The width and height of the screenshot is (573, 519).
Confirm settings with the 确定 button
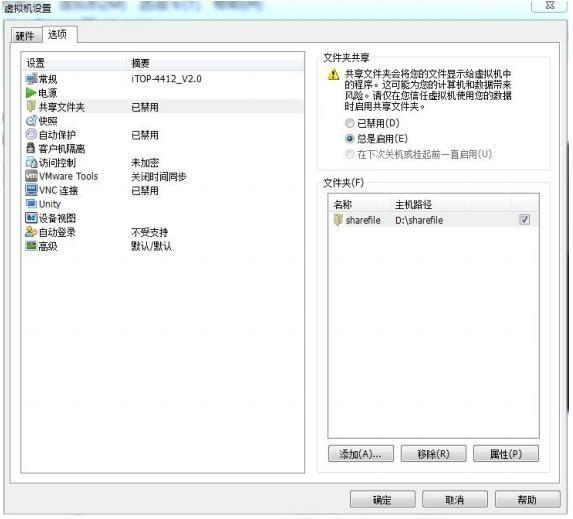pyautogui.click(x=383, y=499)
